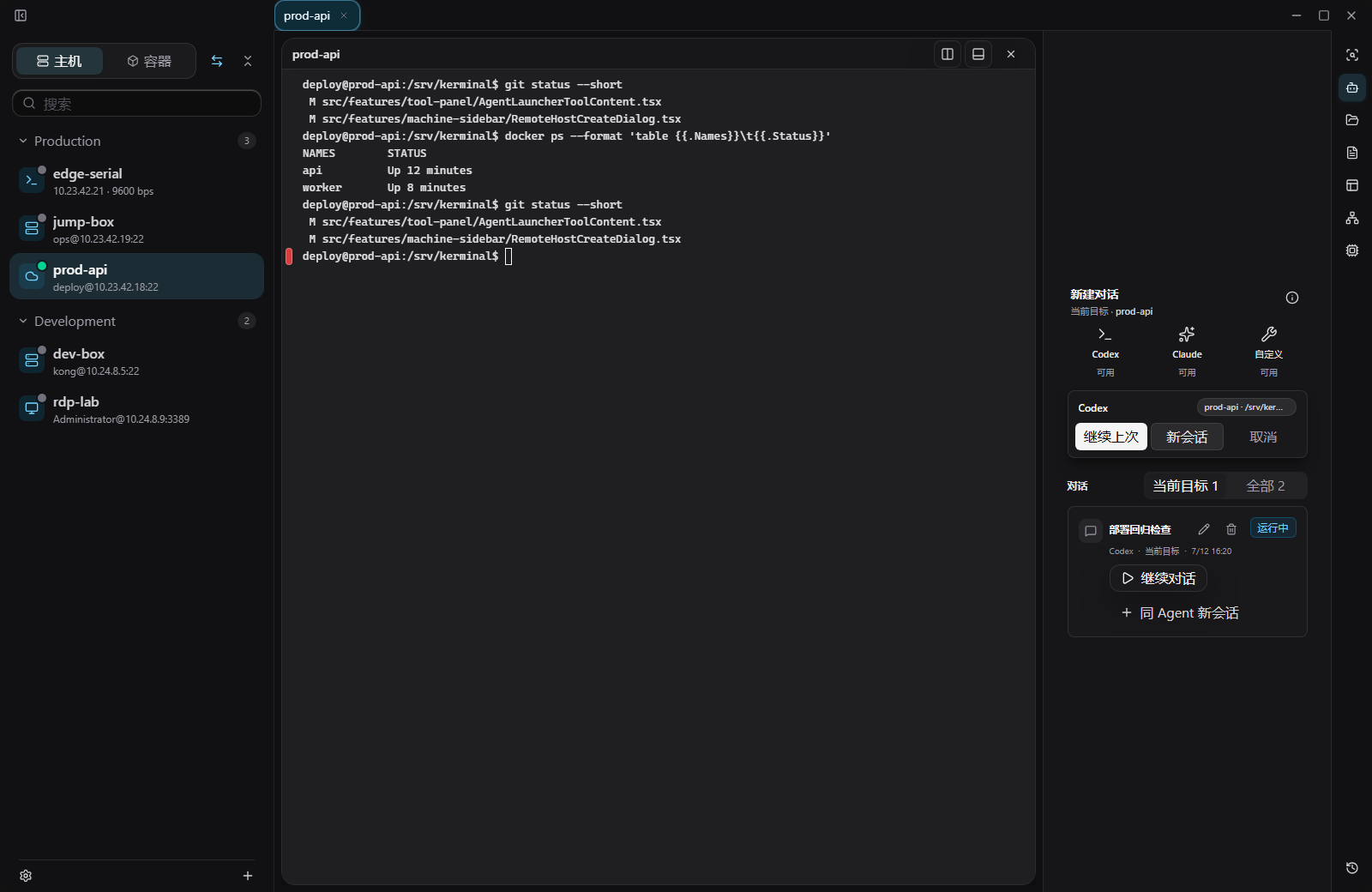Click the edge-serial terminal icon
This screenshot has height=892, width=1372.
[32, 180]
